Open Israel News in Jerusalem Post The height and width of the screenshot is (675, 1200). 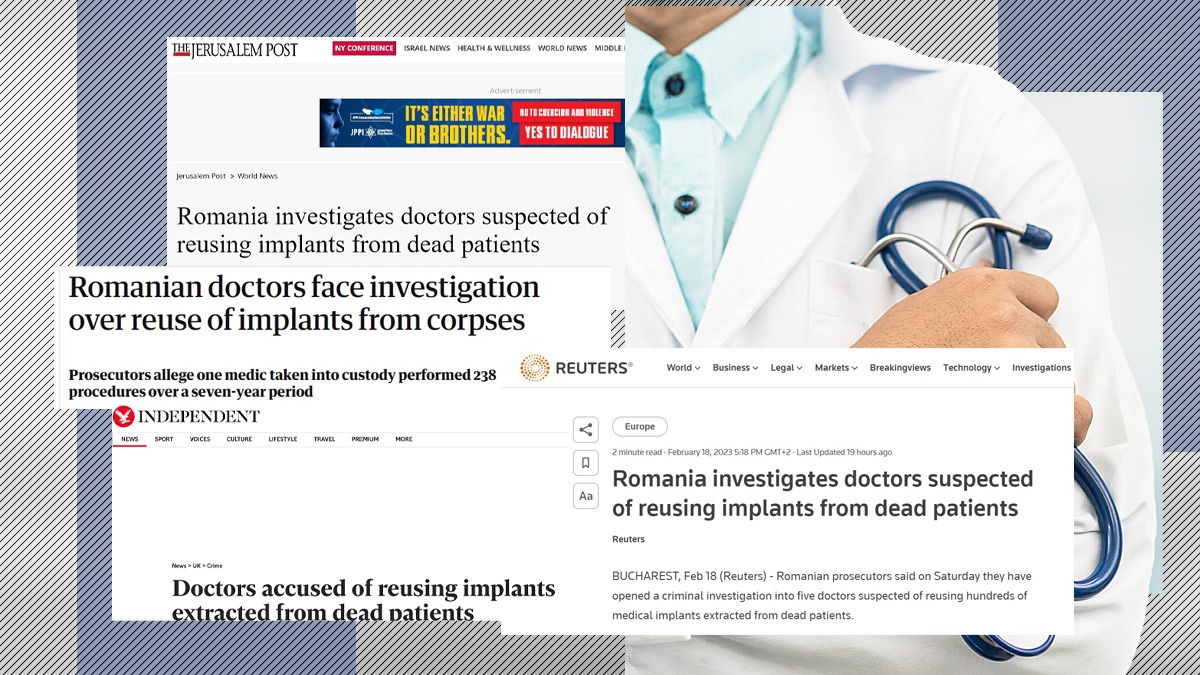[427, 48]
